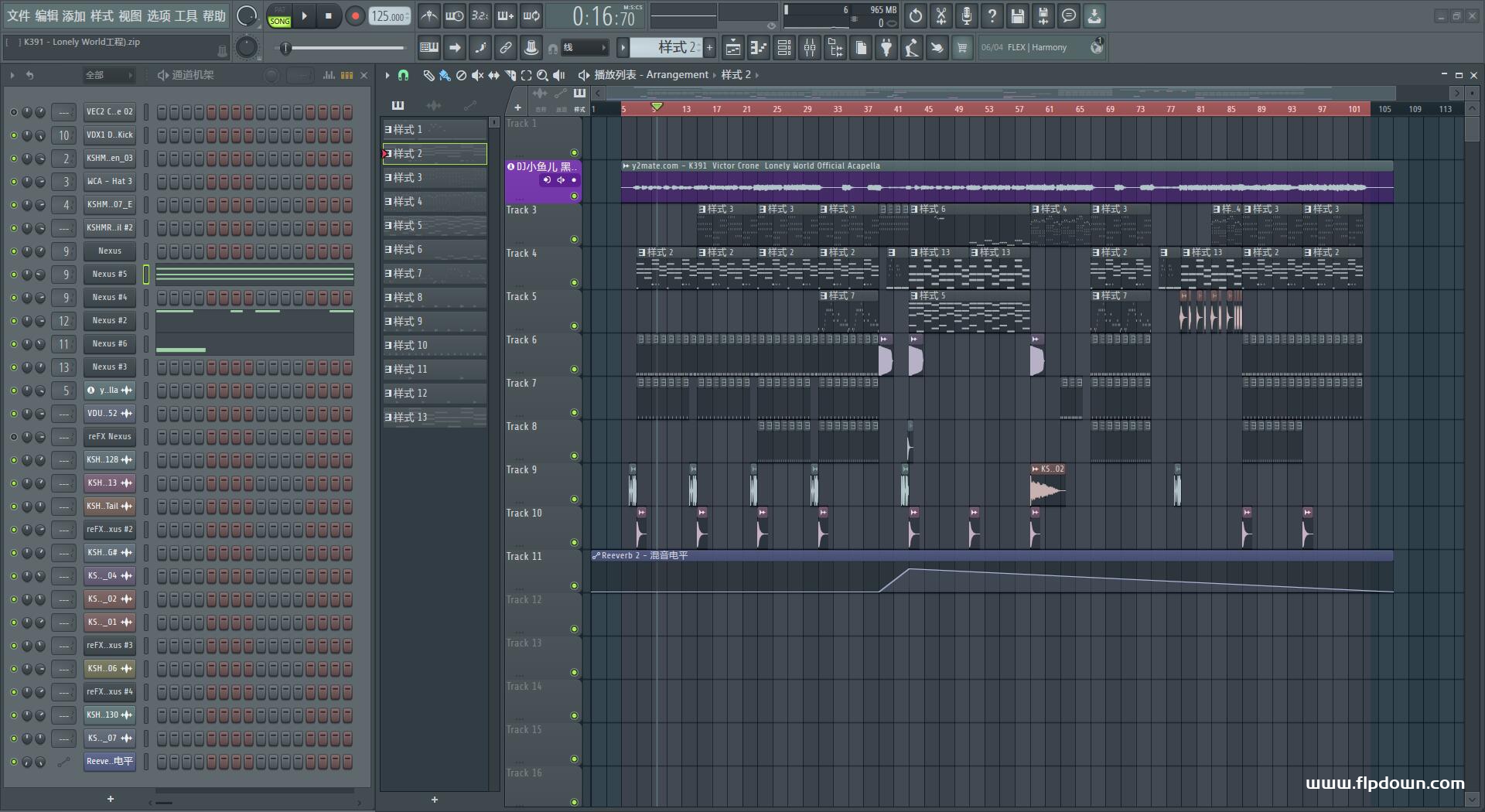Image resolution: width=1485 pixels, height=812 pixels.
Task: Open the 工具 (Tools) menu
Action: coord(186,15)
